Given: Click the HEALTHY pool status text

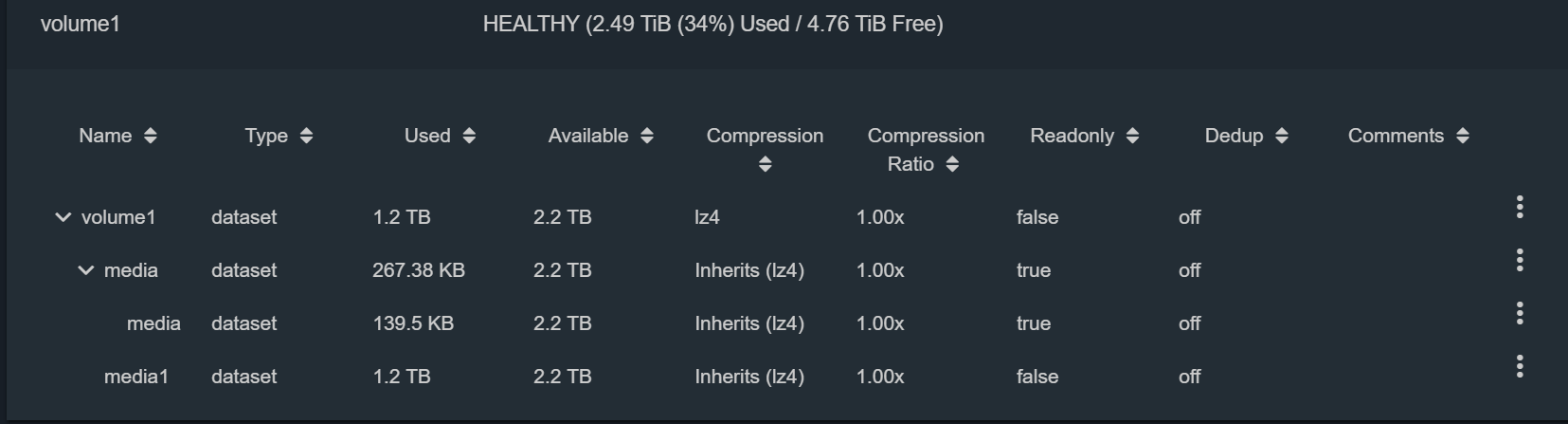Looking at the screenshot, I should point(531,24).
